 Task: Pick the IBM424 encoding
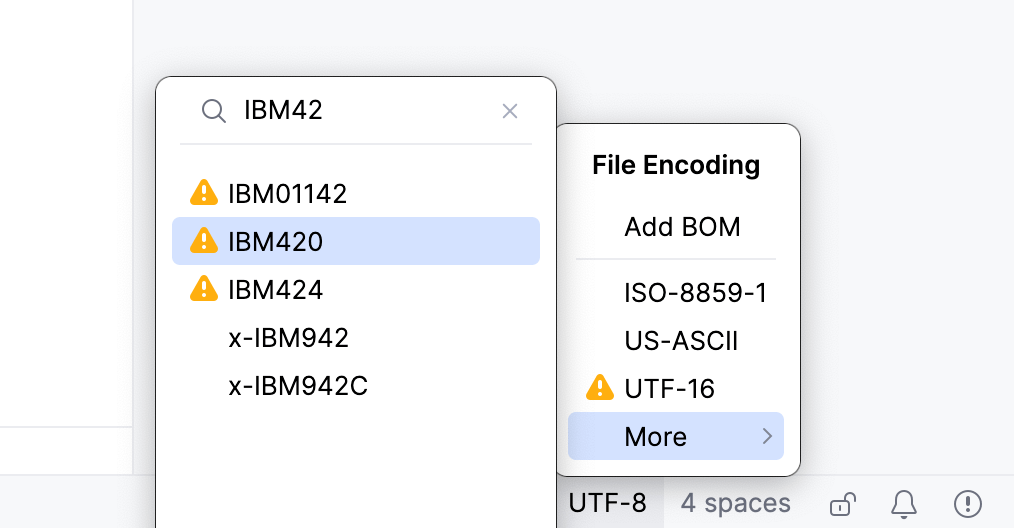pos(276,289)
